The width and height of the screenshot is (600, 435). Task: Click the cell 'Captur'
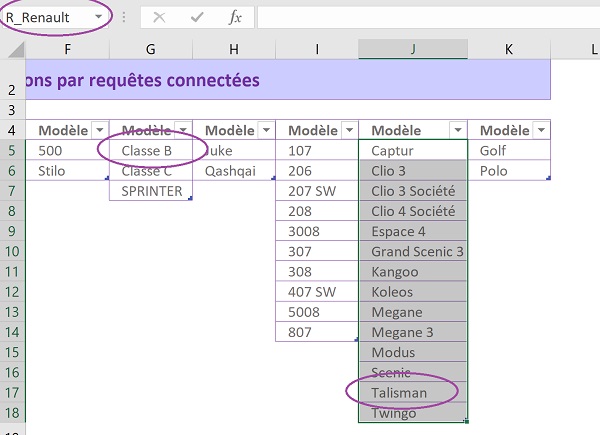(413, 150)
